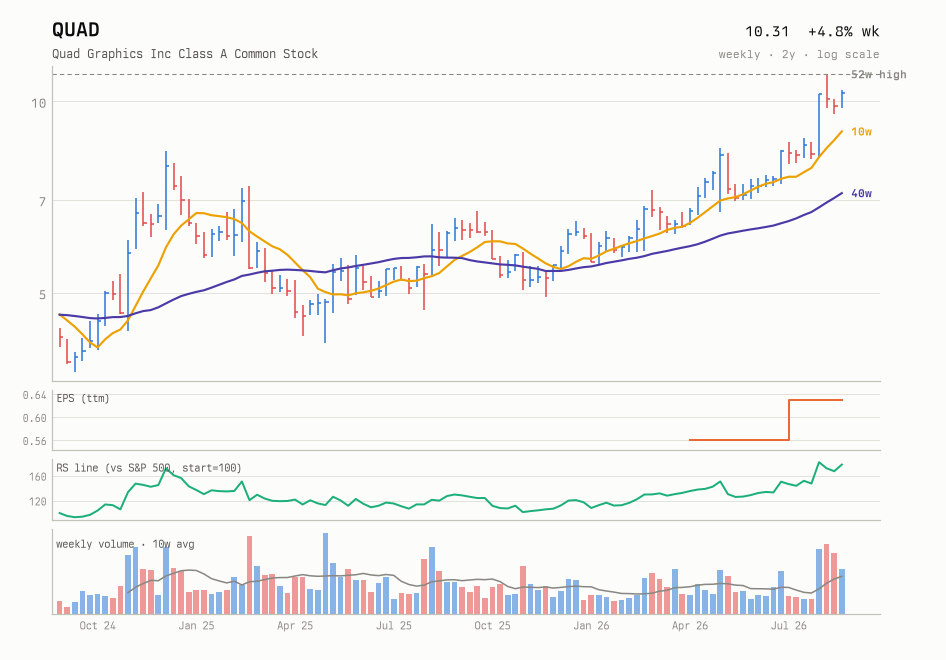
Task: Click price axis label 10
Action: 39,103
